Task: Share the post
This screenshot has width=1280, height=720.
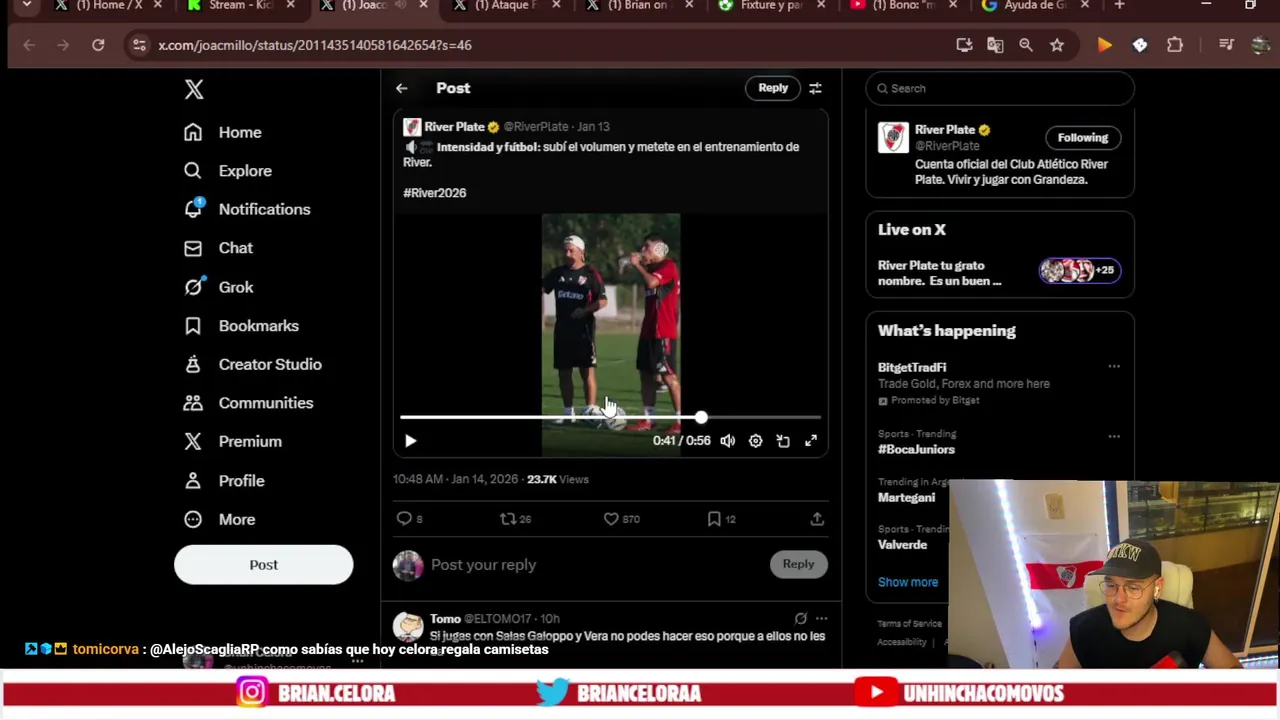Action: click(817, 519)
